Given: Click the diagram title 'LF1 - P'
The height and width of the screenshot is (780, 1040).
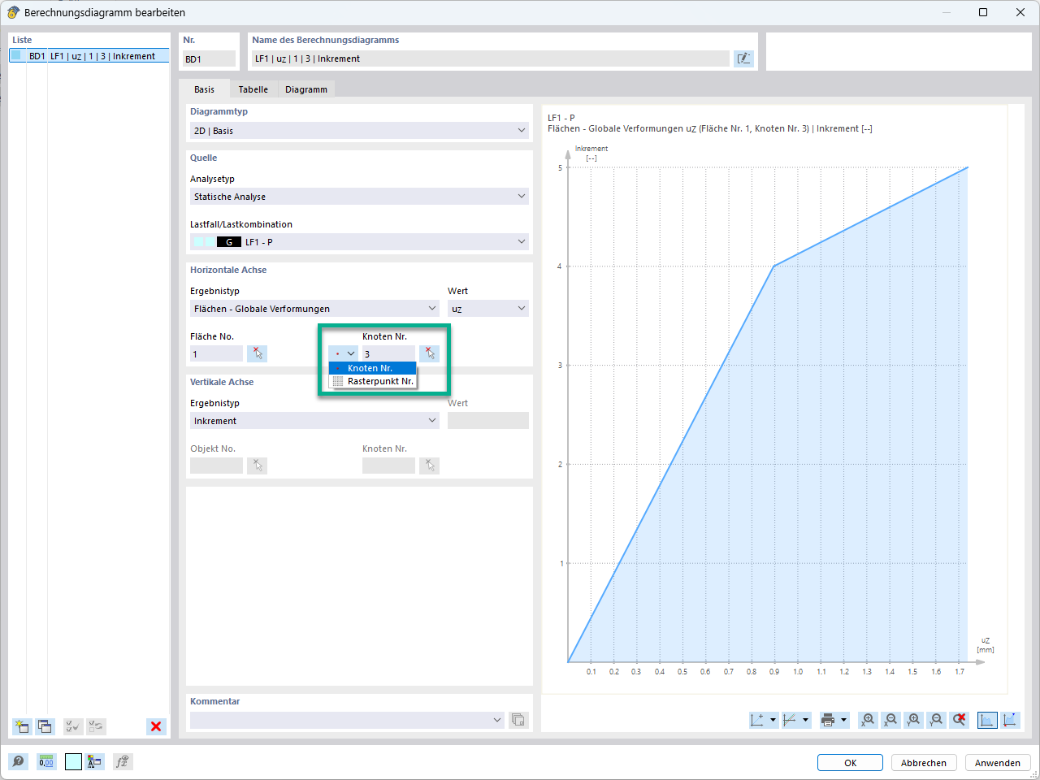Looking at the screenshot, I should point(561,118).
